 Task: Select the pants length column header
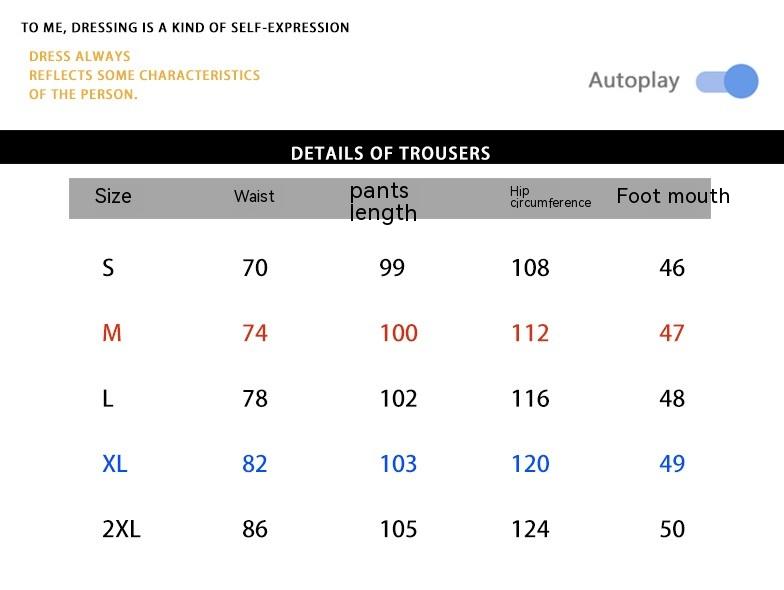coord(383,201)
